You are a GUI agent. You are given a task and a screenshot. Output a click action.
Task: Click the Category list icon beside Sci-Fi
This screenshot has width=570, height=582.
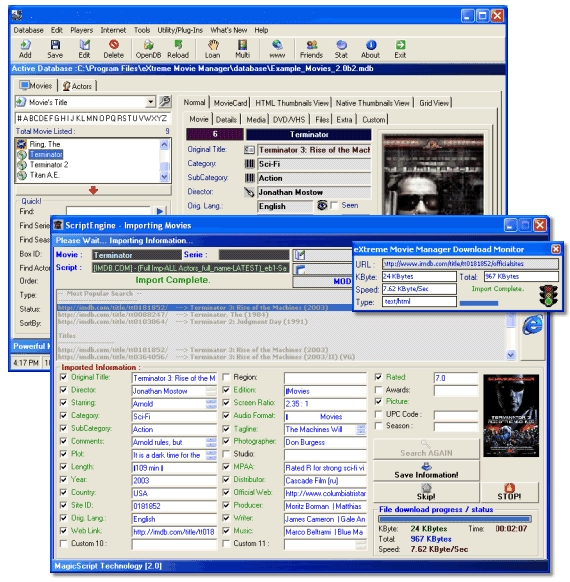point(249,164)
